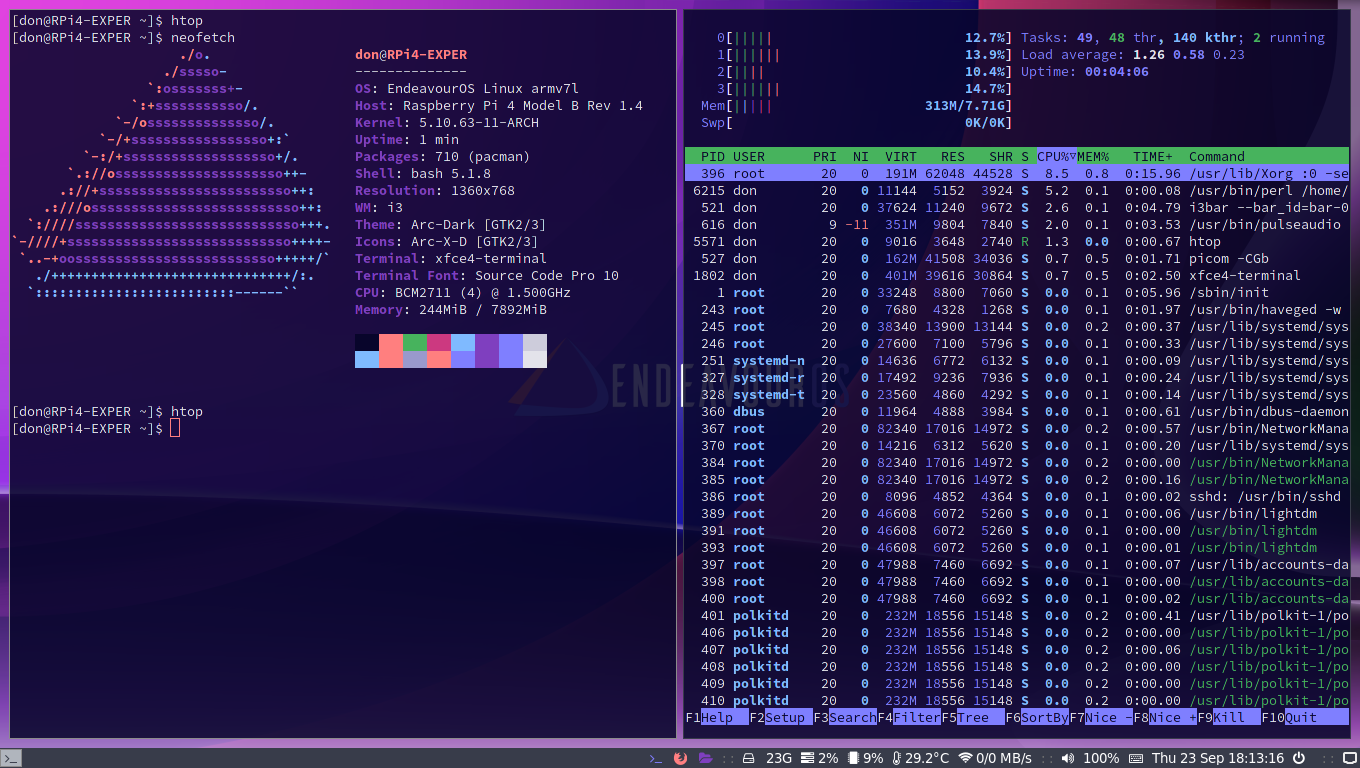
Task: Click the volume speaker icon
Action: [1067, 758]
